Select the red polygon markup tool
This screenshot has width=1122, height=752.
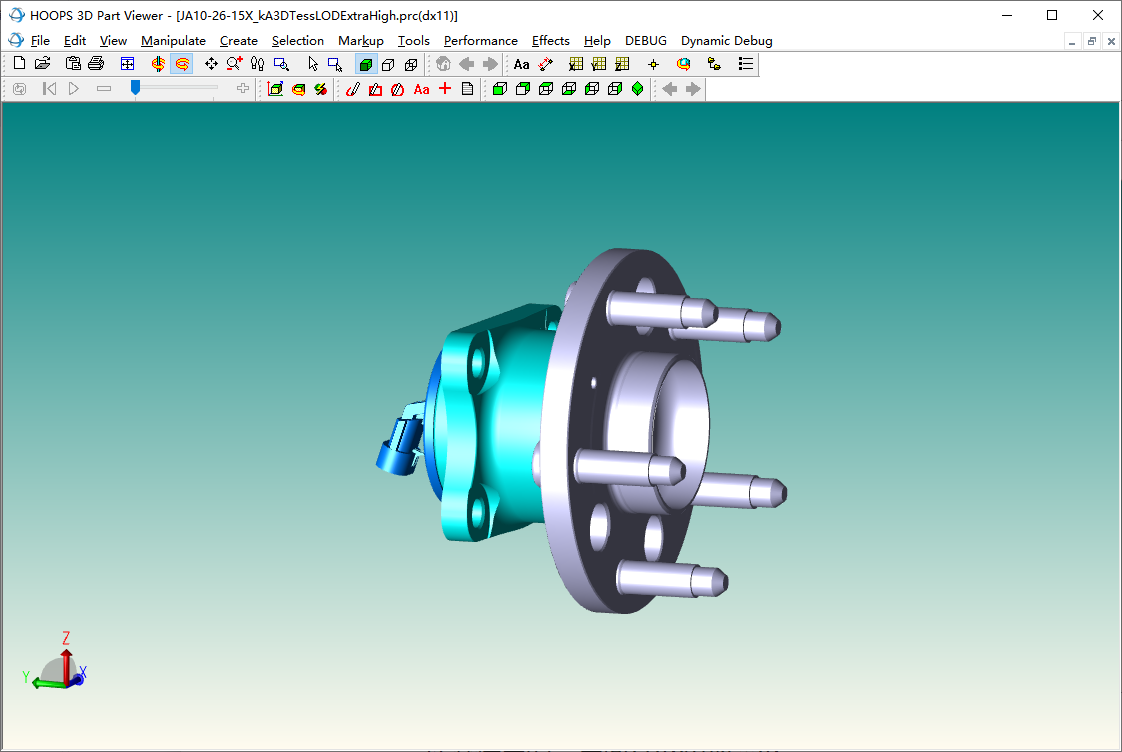[375, 89]
